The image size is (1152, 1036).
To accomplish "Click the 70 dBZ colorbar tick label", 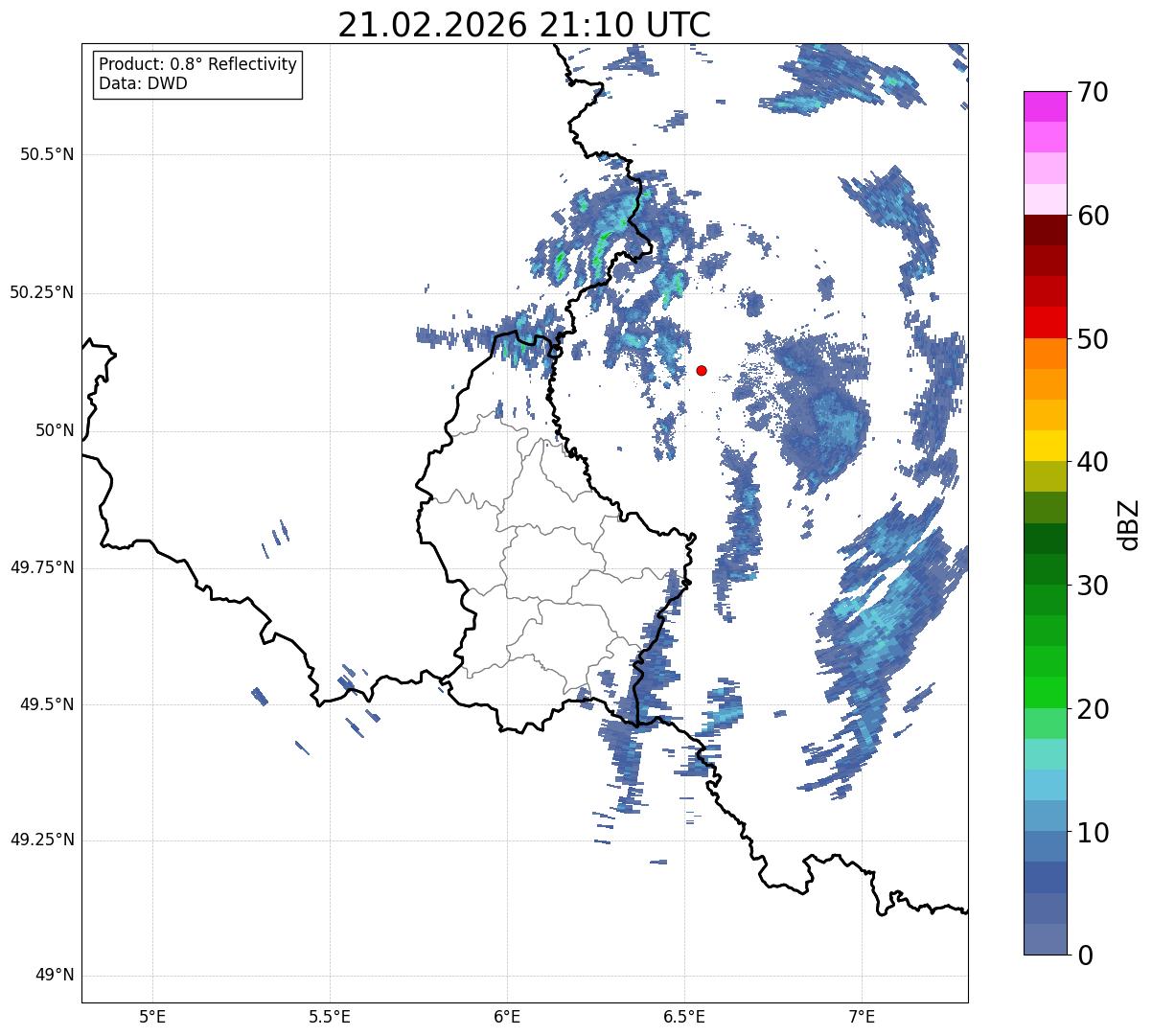I will (1094, 92).
